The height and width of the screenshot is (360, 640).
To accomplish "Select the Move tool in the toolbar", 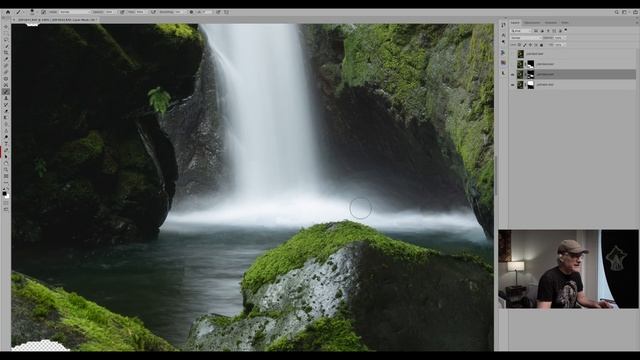I will 6,27.
